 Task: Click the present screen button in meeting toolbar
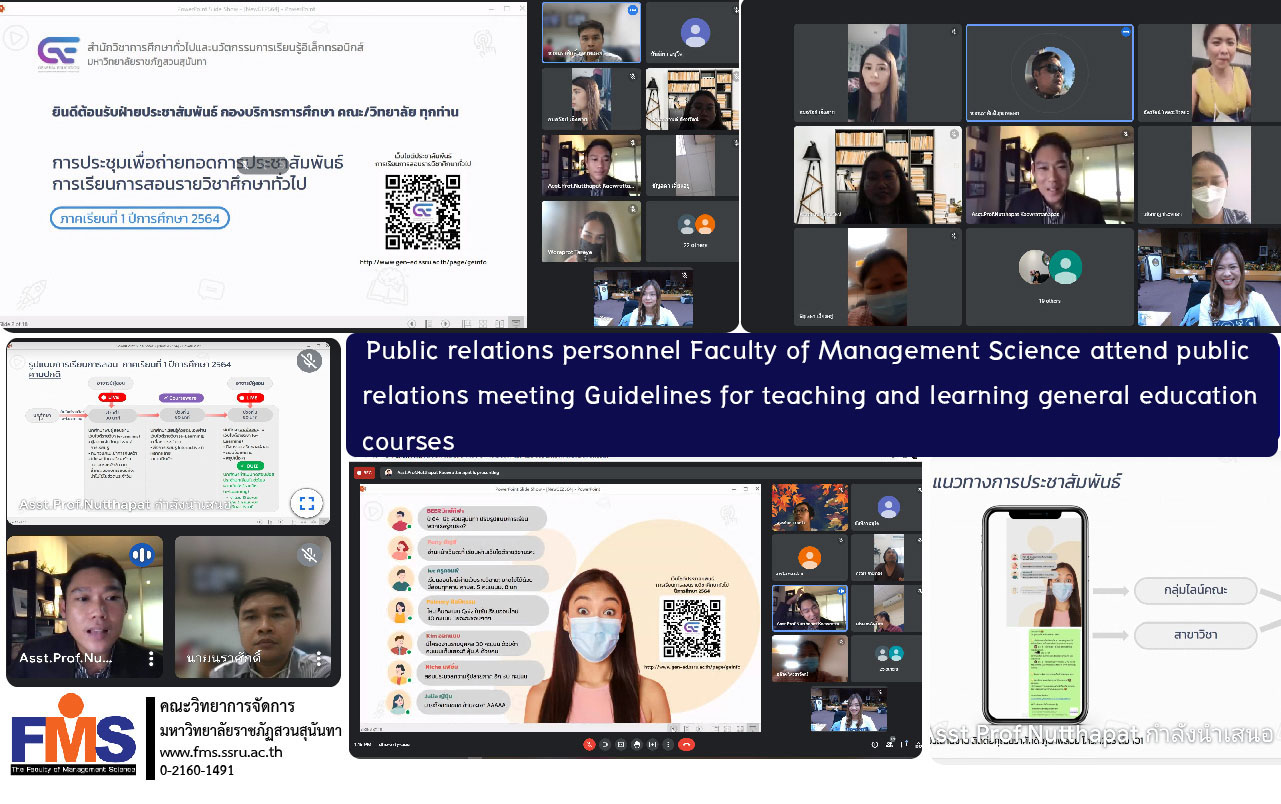[653, 744]
